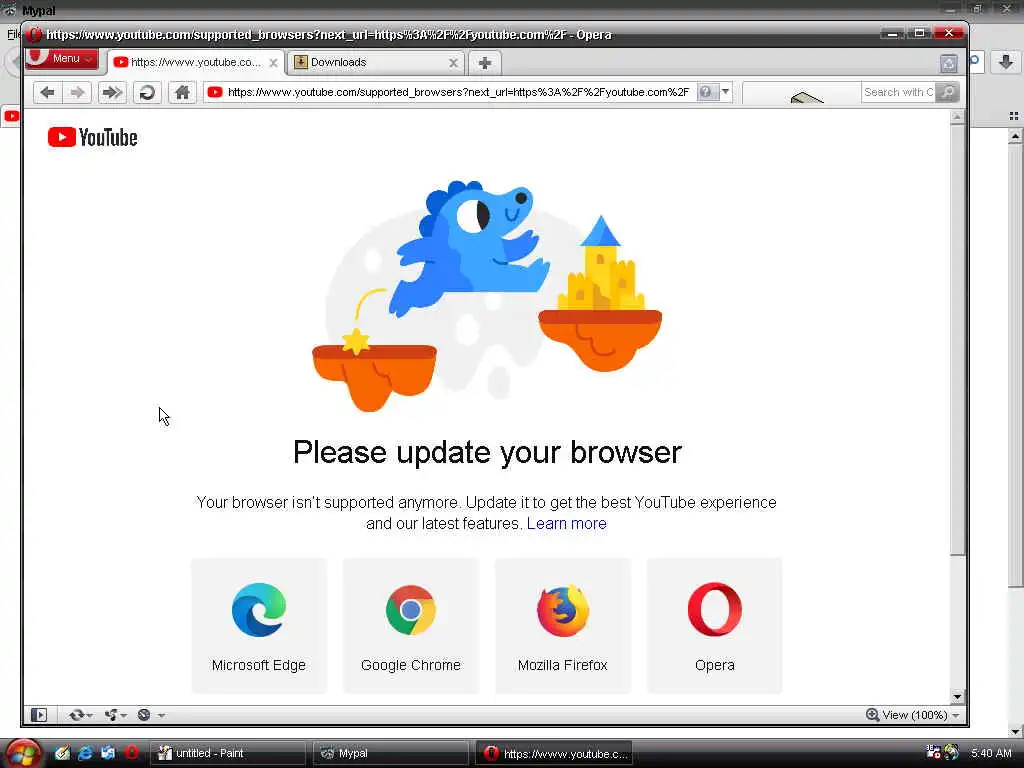The width and height of the screenshot is (1024, 768).
Task: Click the search magnifier button
Action: point(948,92)
